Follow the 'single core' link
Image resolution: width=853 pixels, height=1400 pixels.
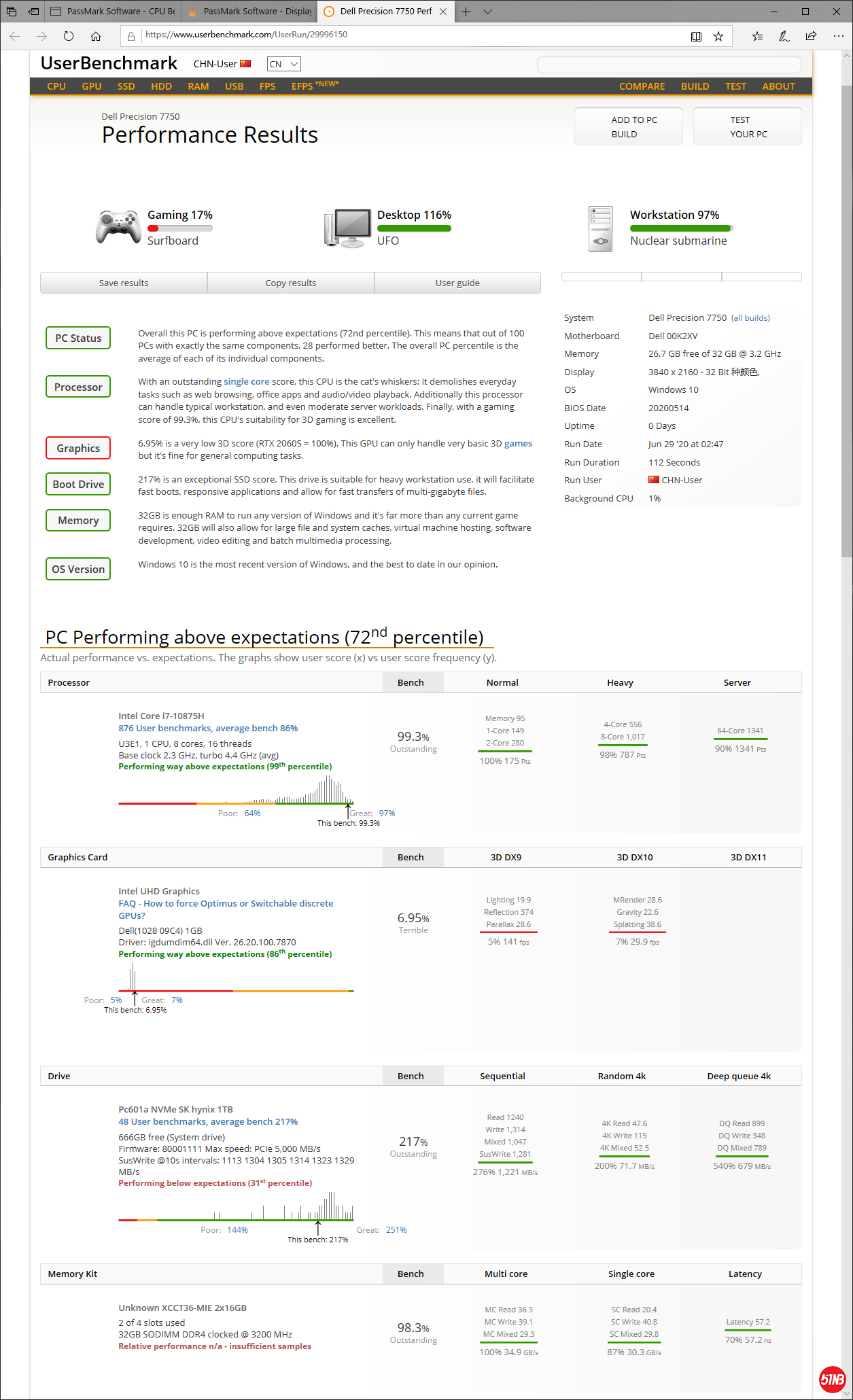247,381
